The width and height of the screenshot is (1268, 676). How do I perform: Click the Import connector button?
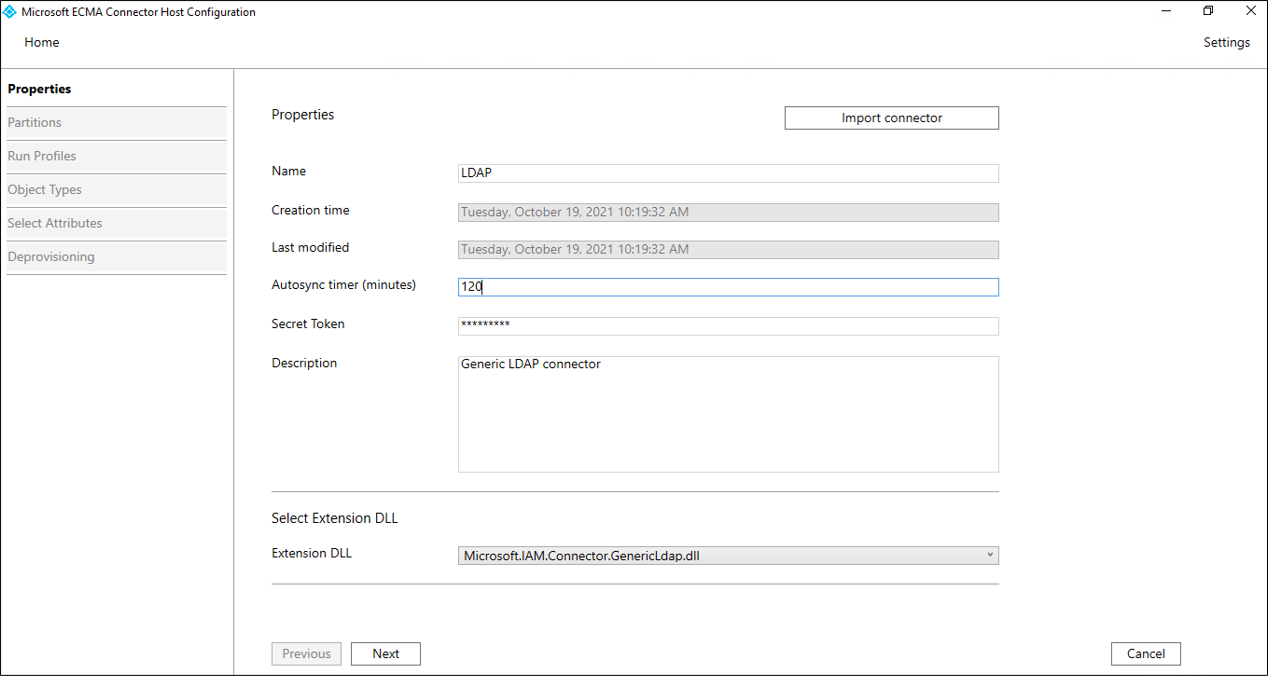[x=891, y=118]
